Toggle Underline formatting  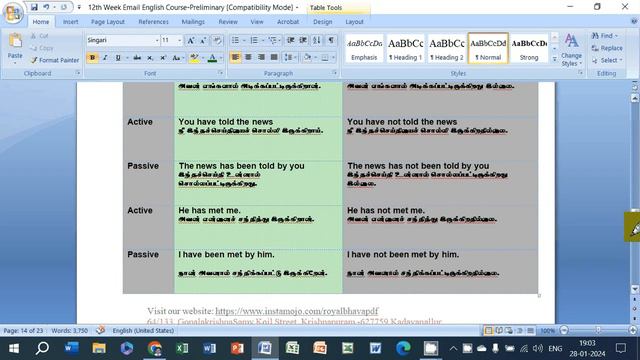click(x=118, y=58)
